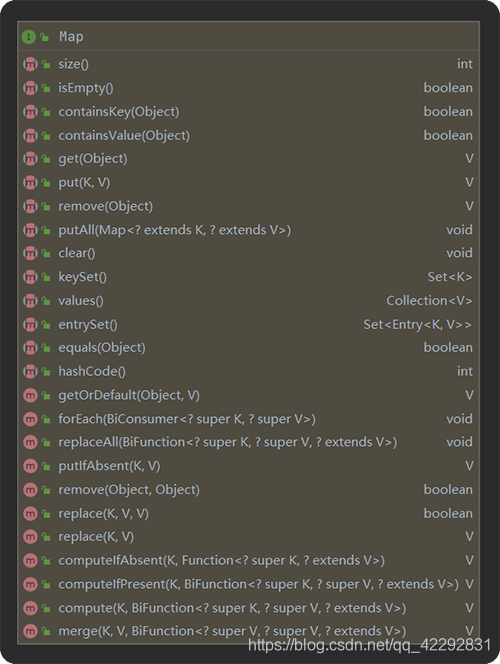Click the method icon beside isEmpty()
This screenshot has width=500, height=664.
[x=30, y=88]
